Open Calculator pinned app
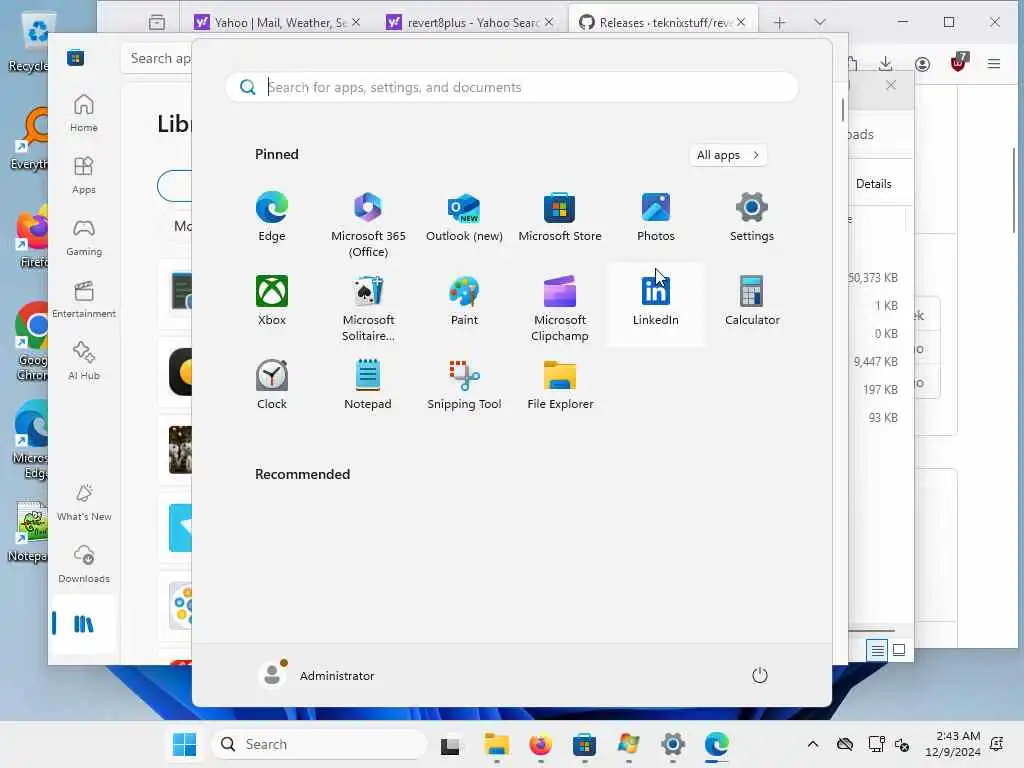 click(x=752, y=301)
